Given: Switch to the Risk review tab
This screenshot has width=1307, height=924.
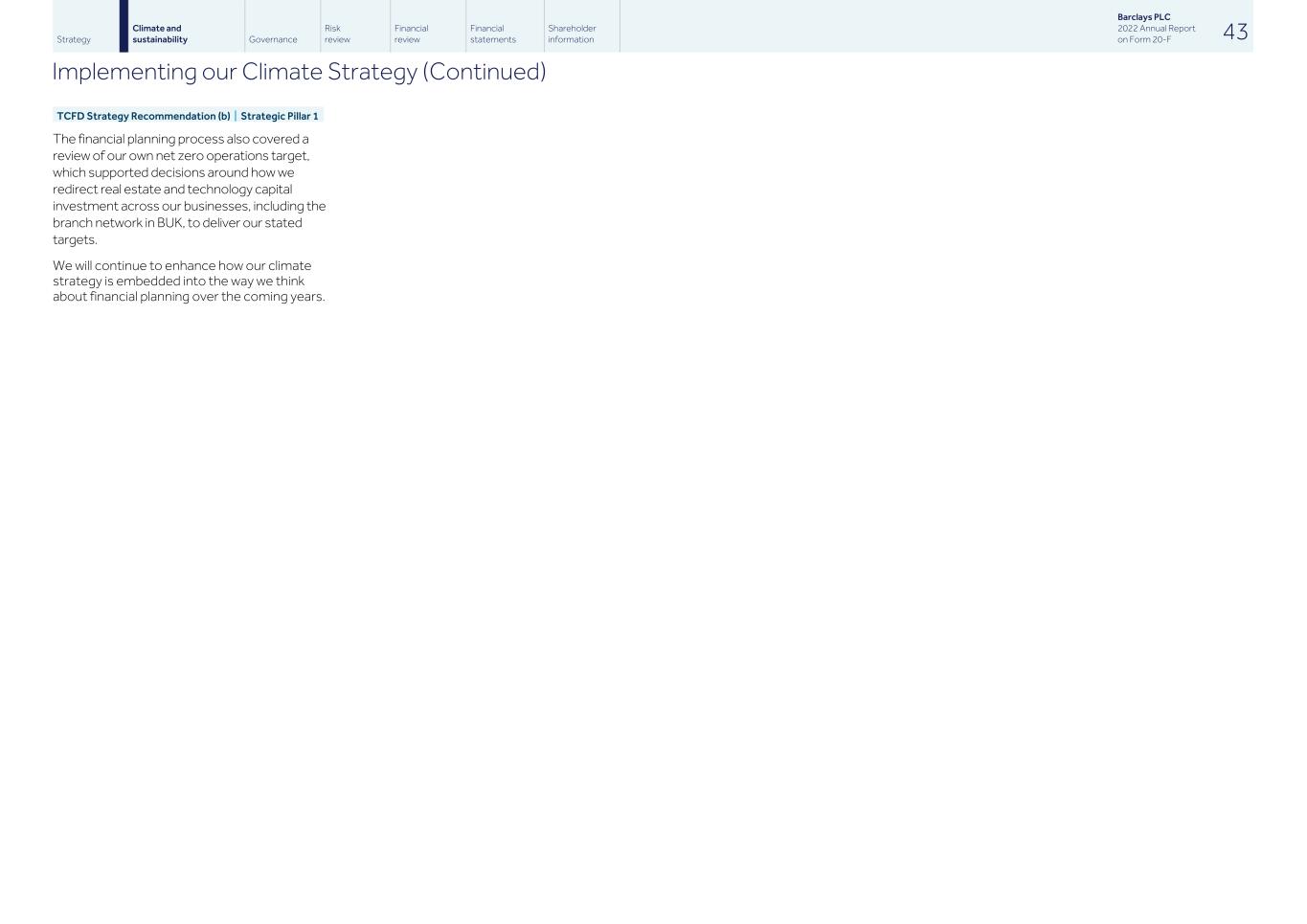Looking at the screenshot, I should (337, 34).
